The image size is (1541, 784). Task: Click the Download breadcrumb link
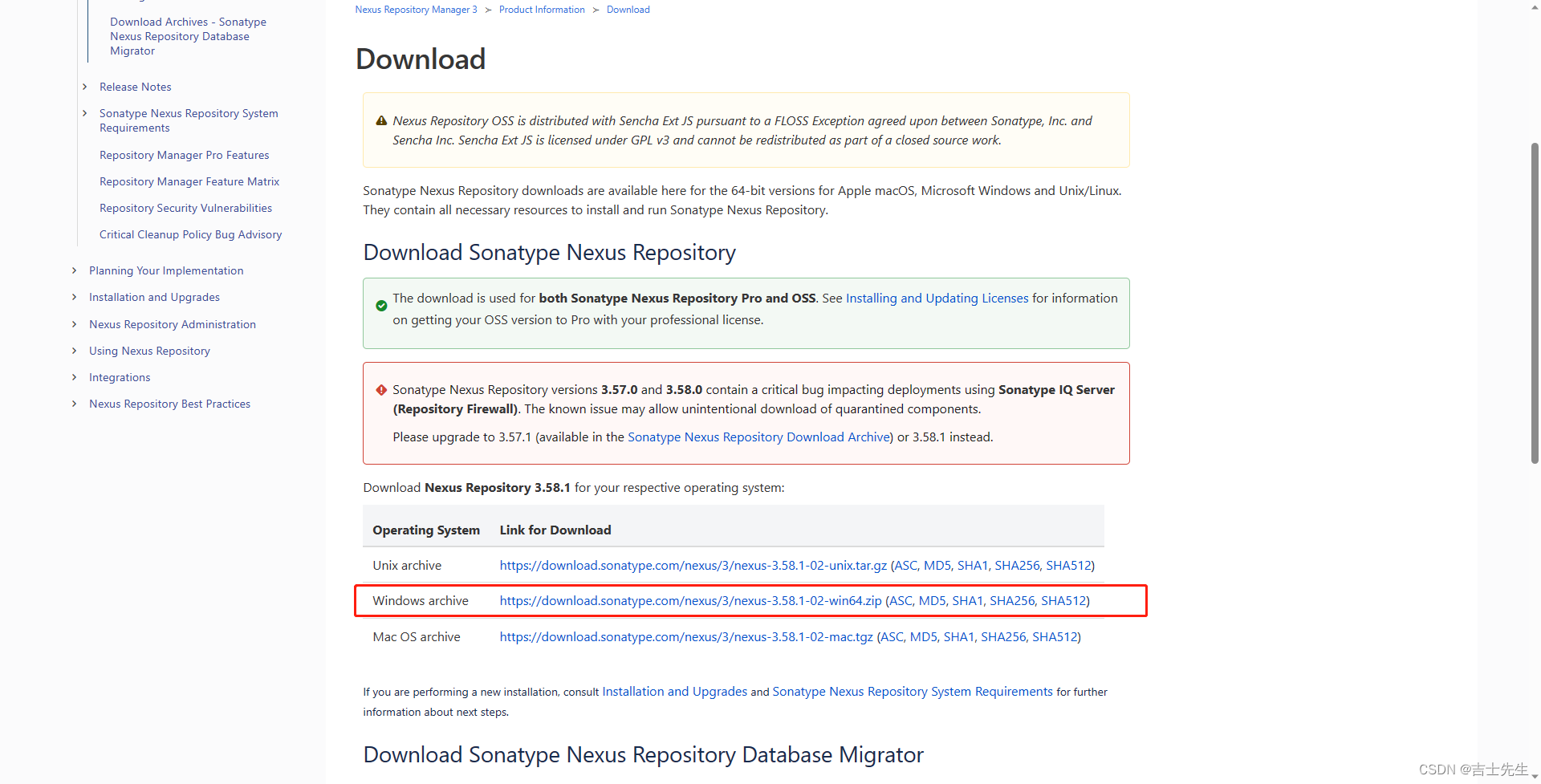tap(628, 10)
